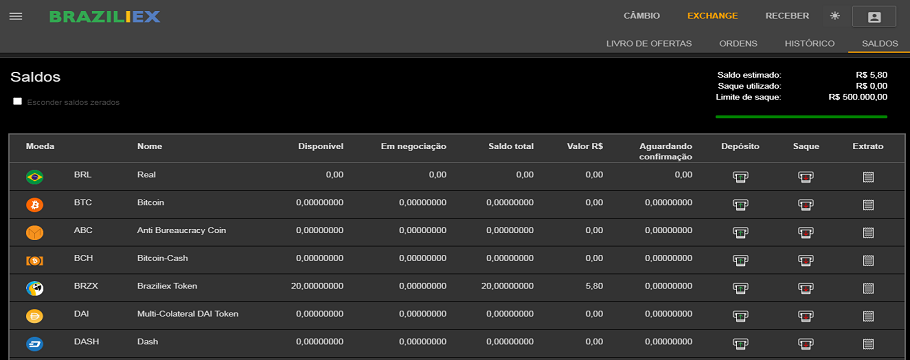910x360 pixels.
Task: Open the statement icon for Bitcoin-Cash
Action: pyautogui.click(x=868, y=260)
